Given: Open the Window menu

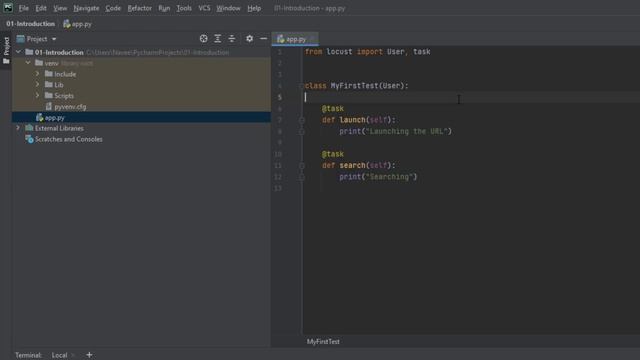Looking at the screenshot, I should [x=228, y=8].
